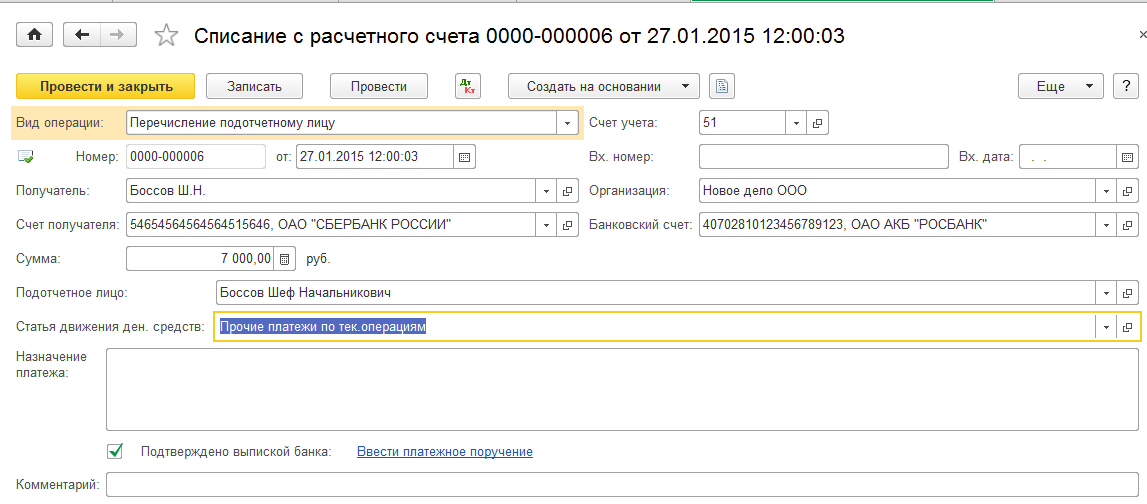This screenshot has width=1147, height=504.
Task: Open the Банковский счет card
Action: pos(1127,225)
